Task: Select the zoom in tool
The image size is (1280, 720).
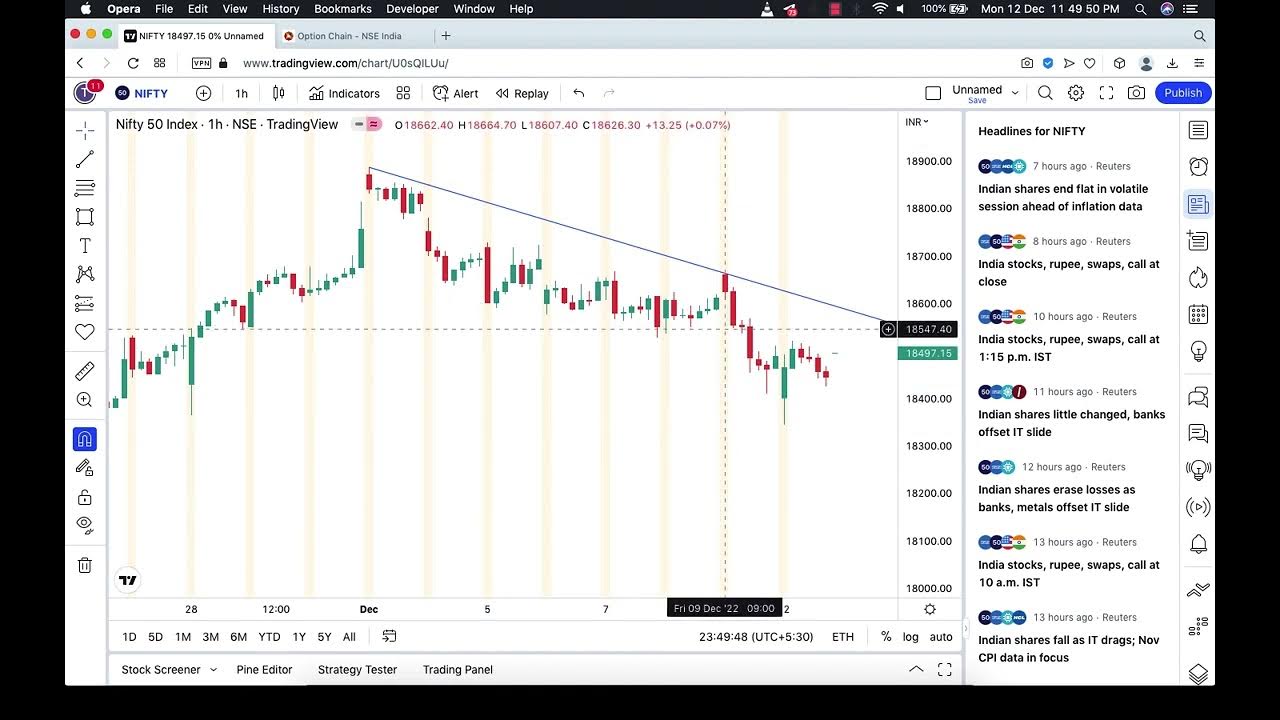Action: [x=85, y=400]
